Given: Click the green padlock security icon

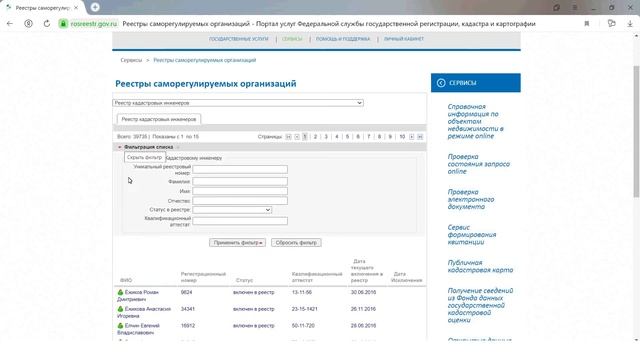Looking at the screenshot, I should tap(63, 24).
